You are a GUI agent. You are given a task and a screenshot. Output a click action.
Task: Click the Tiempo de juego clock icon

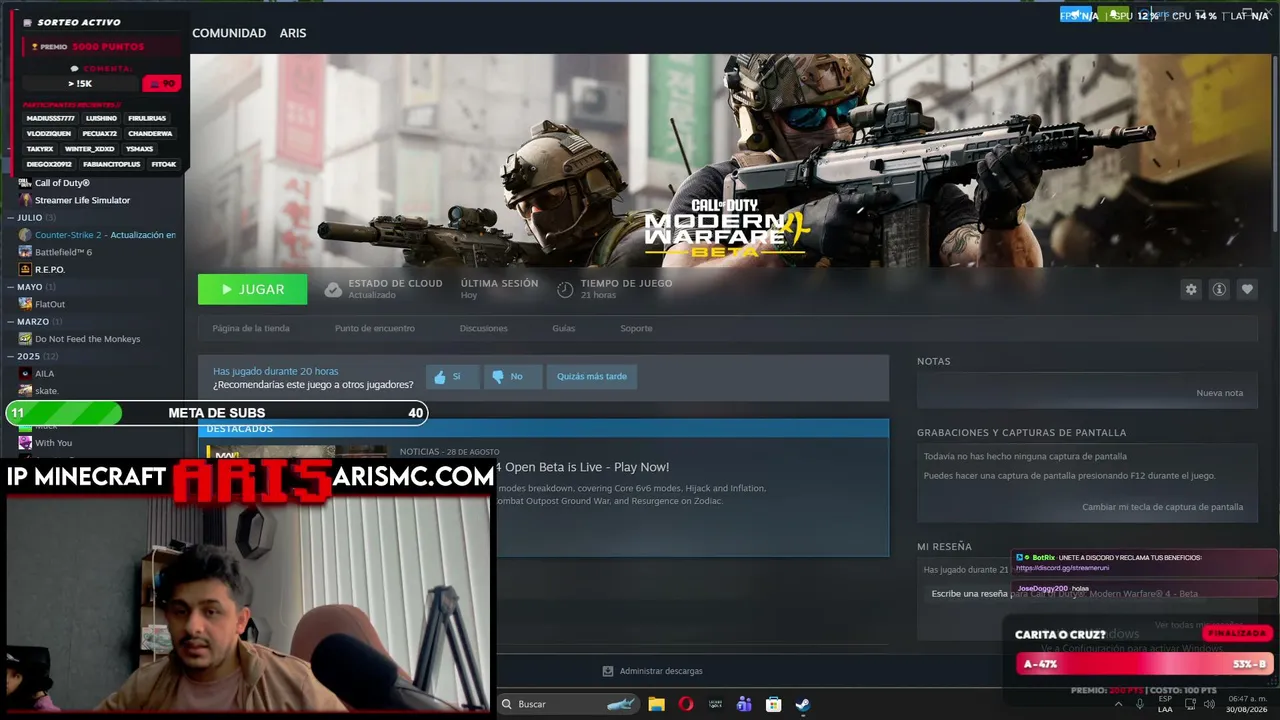(565, 290)
